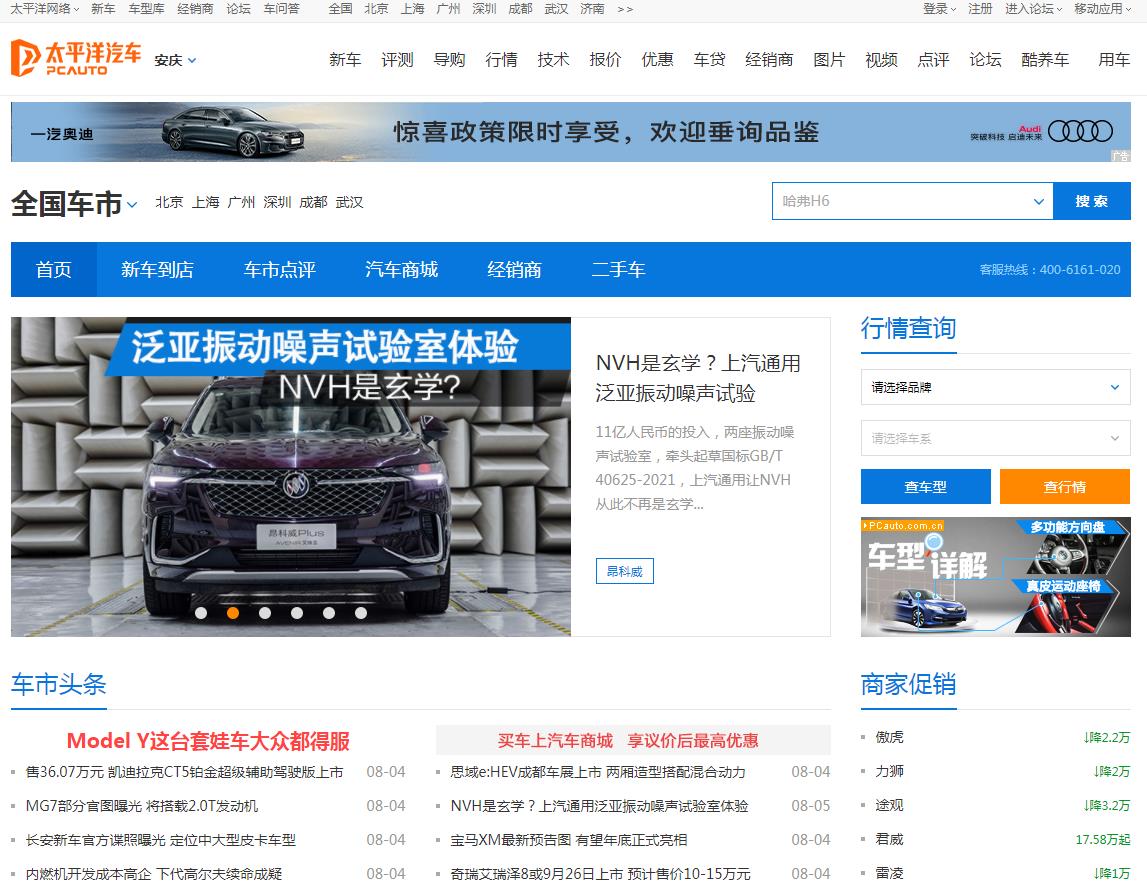Image resolution: width=1147 pixels, height=893 pixels.
Task: Open the 车市点评 tab
Action: (279, 270)
